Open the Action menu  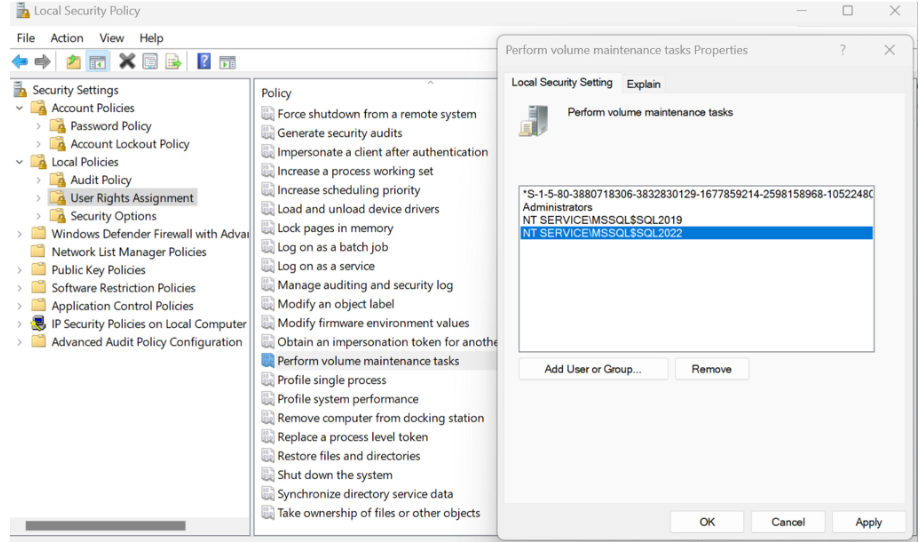67,38
